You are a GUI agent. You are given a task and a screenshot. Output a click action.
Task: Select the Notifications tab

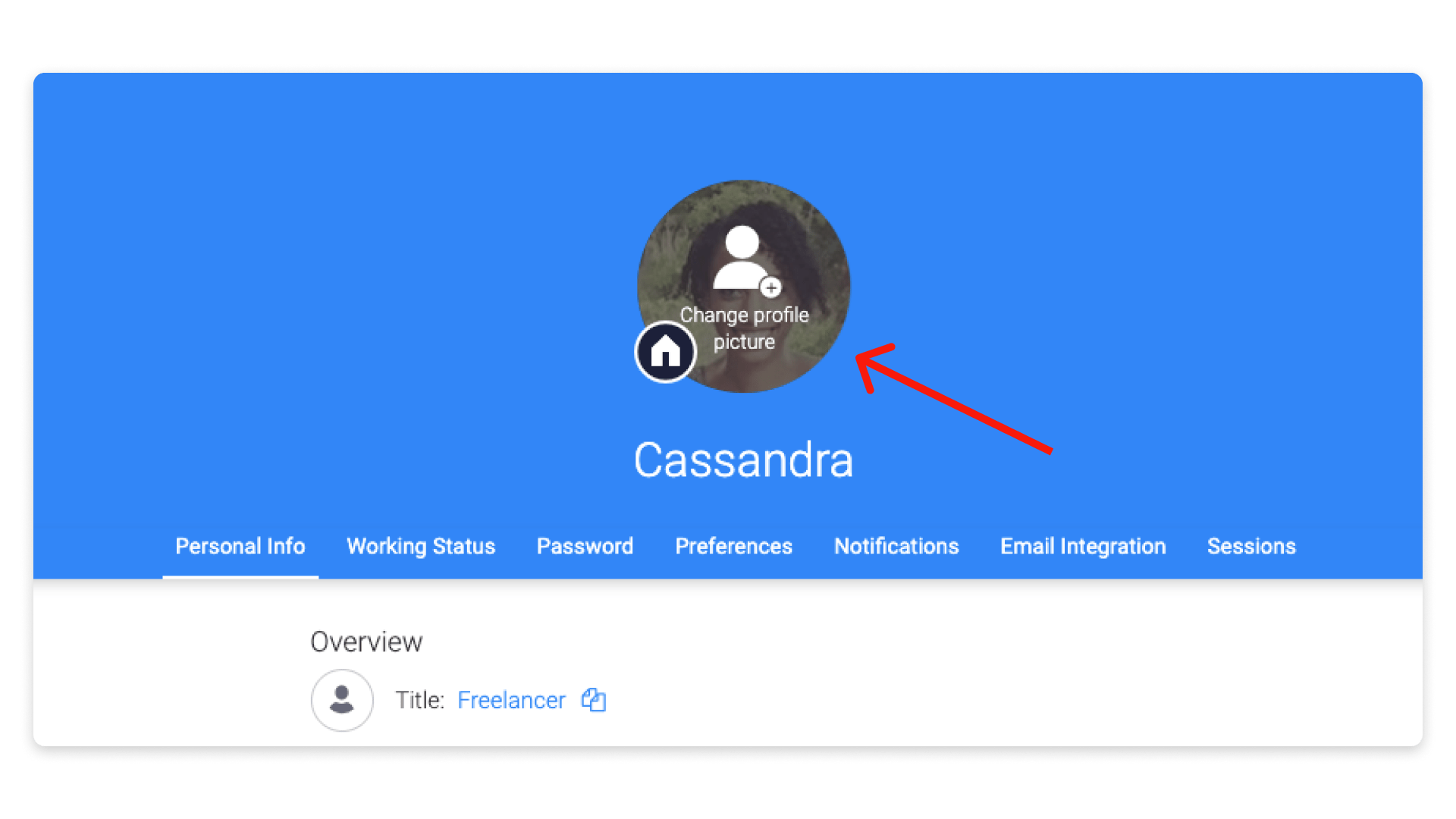click(x=896, y=547)
